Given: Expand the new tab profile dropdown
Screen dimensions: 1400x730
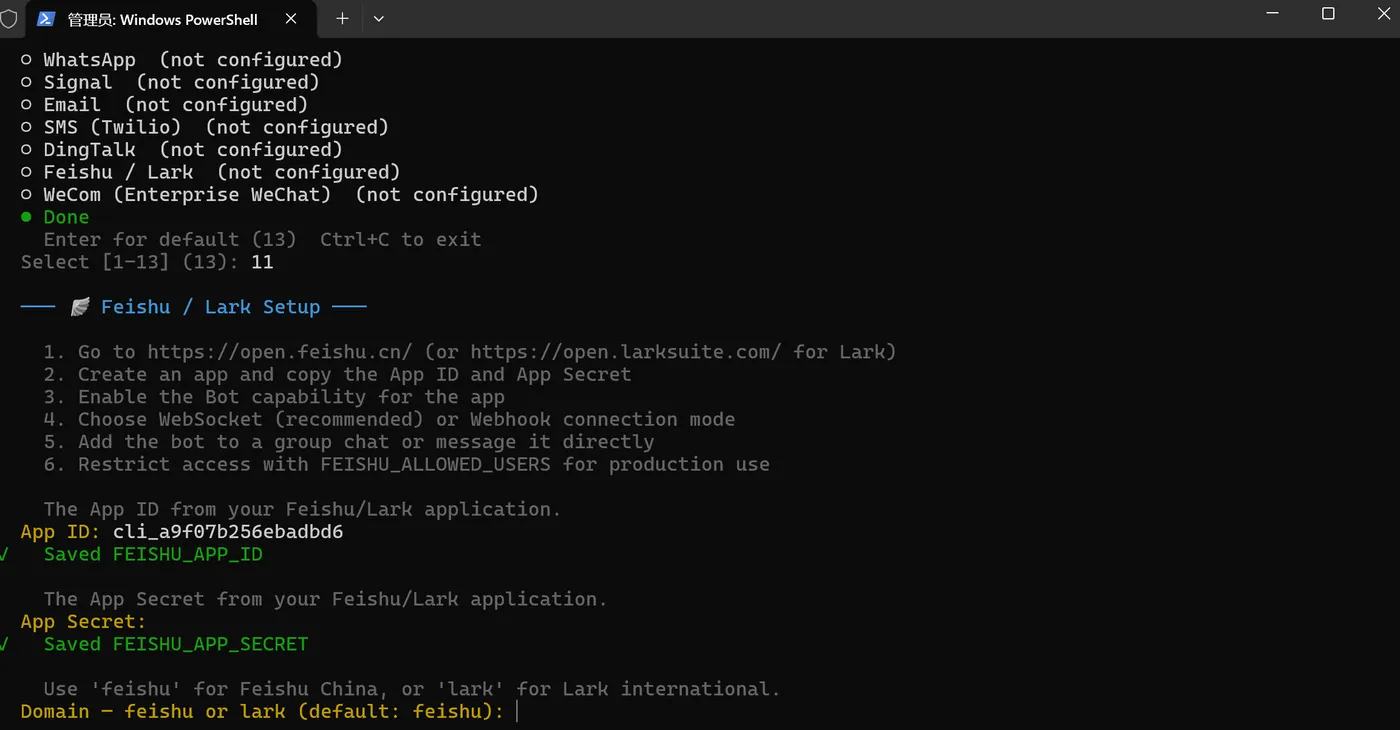Looking at the screenshot, I should coord(379,19).
